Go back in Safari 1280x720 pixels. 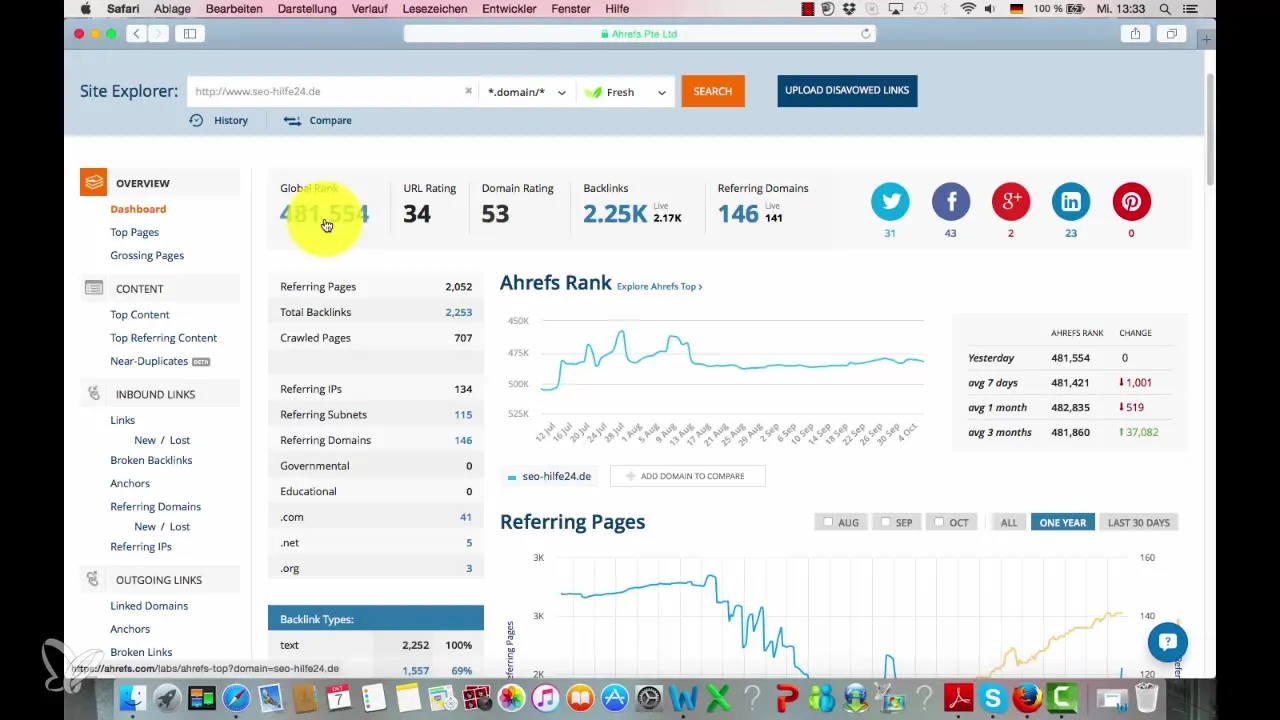(x=137, y=34)
